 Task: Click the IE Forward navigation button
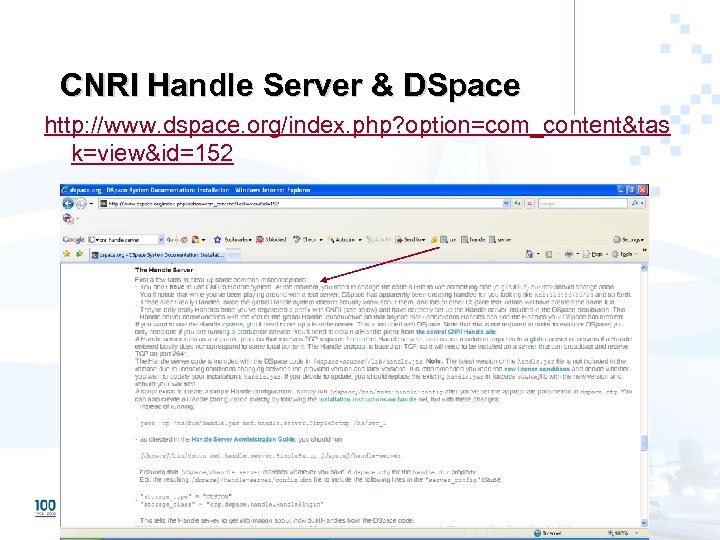point(80,203)
